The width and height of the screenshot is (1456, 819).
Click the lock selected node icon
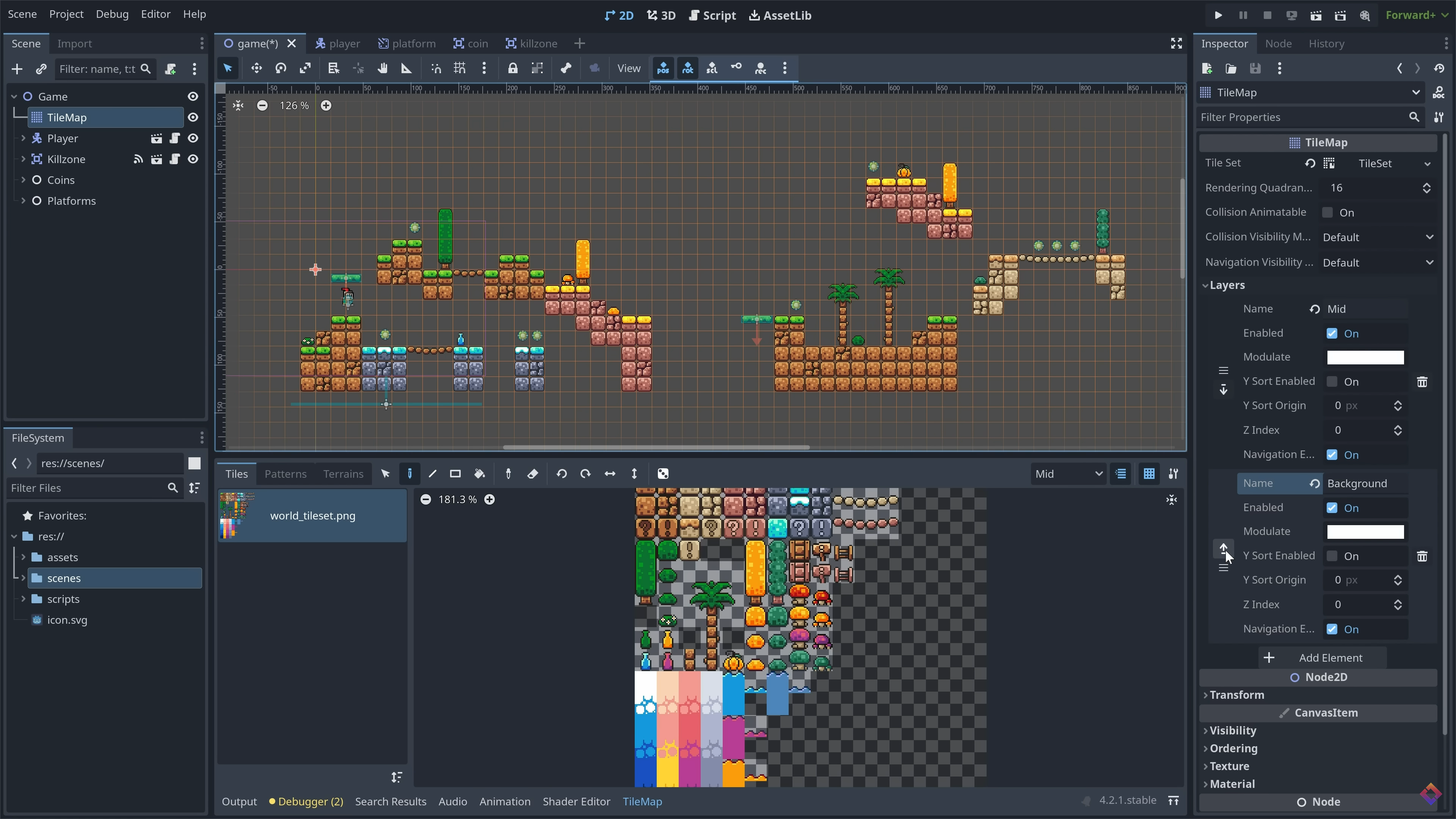(x=512, y=68)
